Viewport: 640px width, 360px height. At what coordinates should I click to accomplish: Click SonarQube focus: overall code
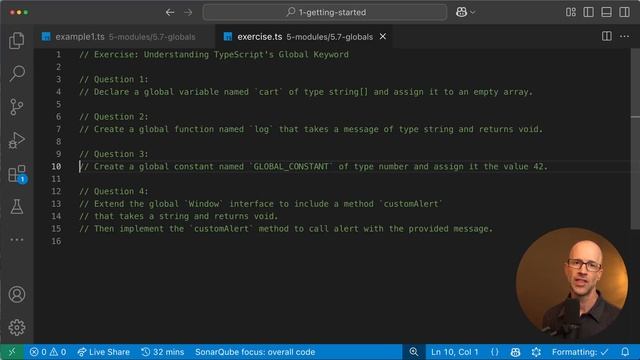pyautogui.click(x=255, y=352)
